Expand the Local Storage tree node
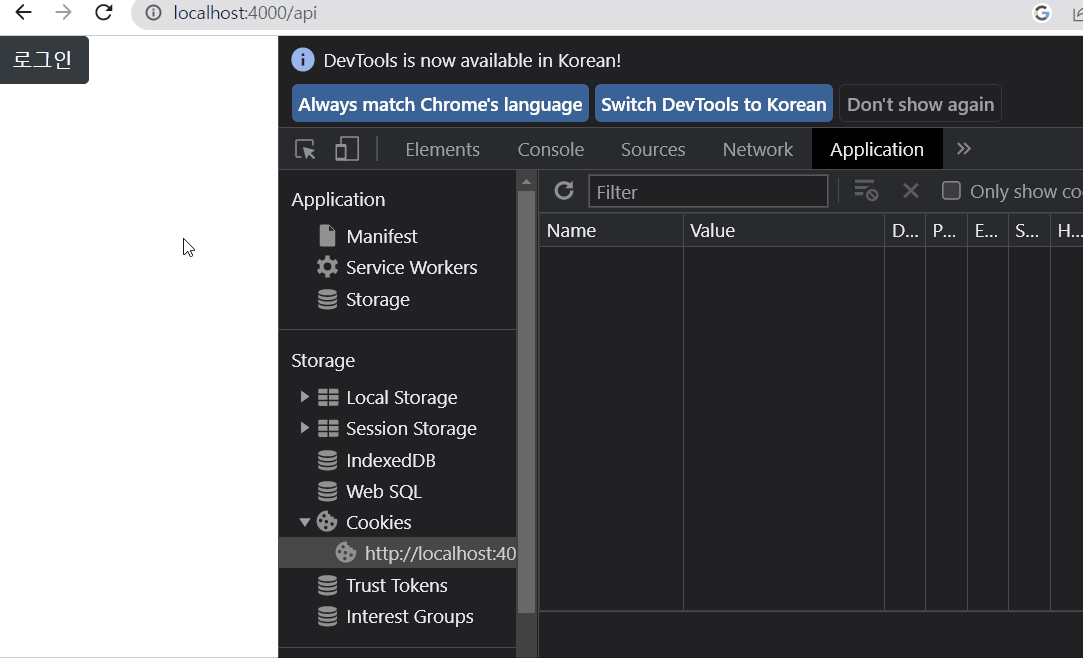 (304, 397)
